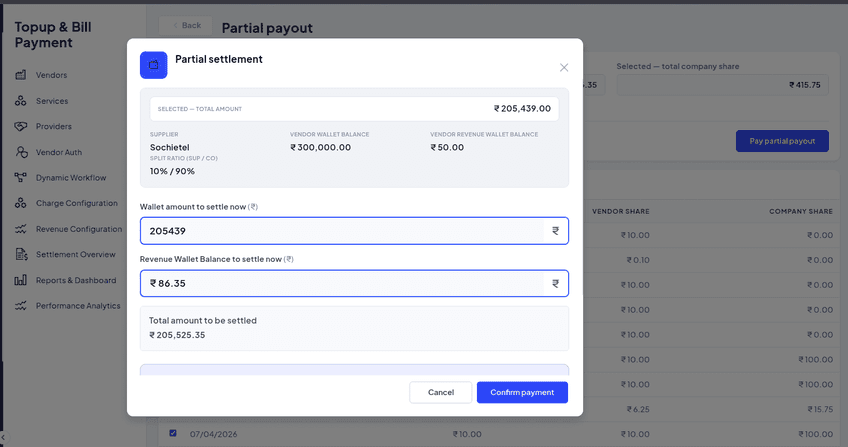Click the Services sidebar icon
This screenshot has width=848, height=447.
pos(21,101)
